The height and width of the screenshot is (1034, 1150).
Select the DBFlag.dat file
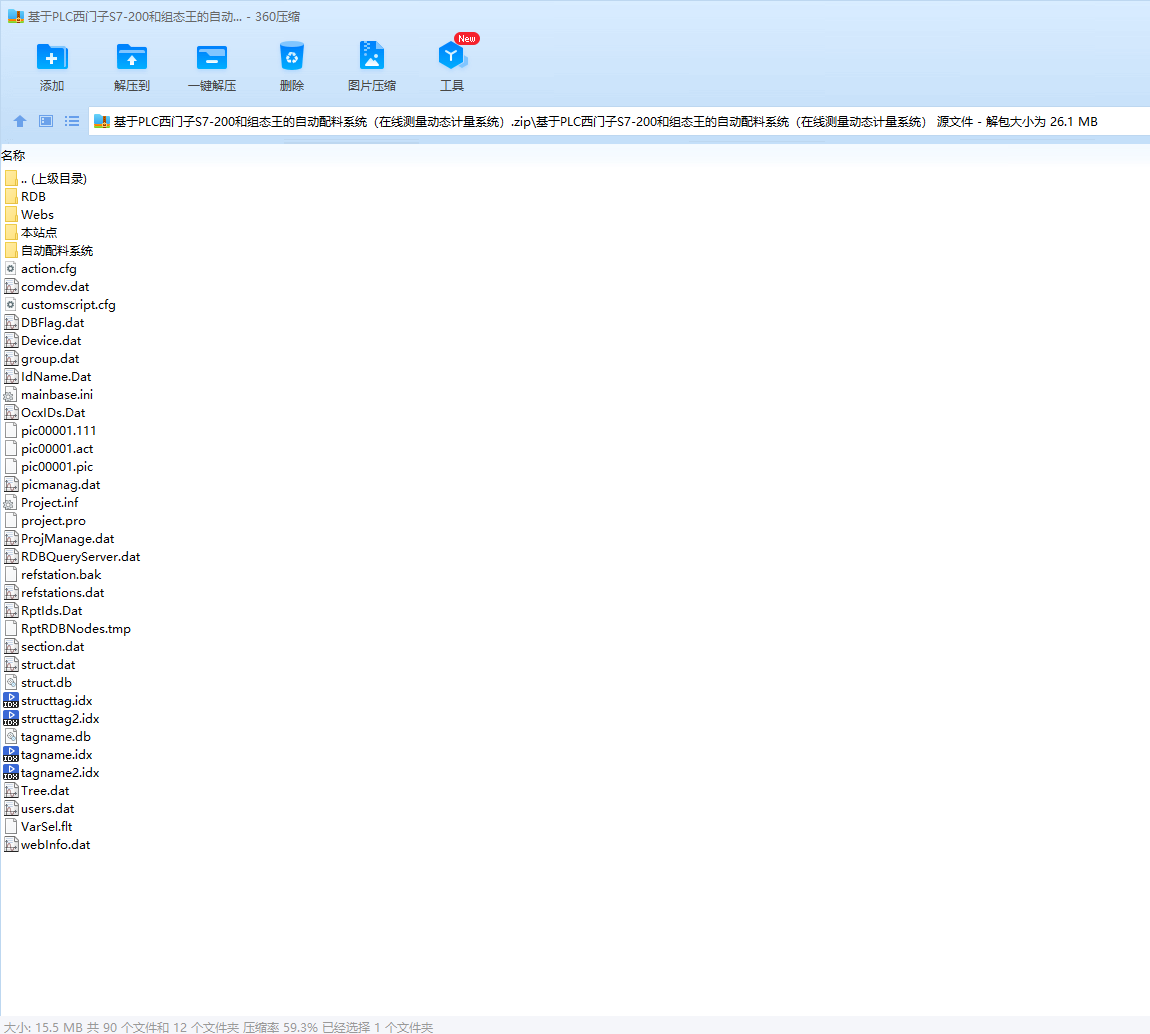44,323
